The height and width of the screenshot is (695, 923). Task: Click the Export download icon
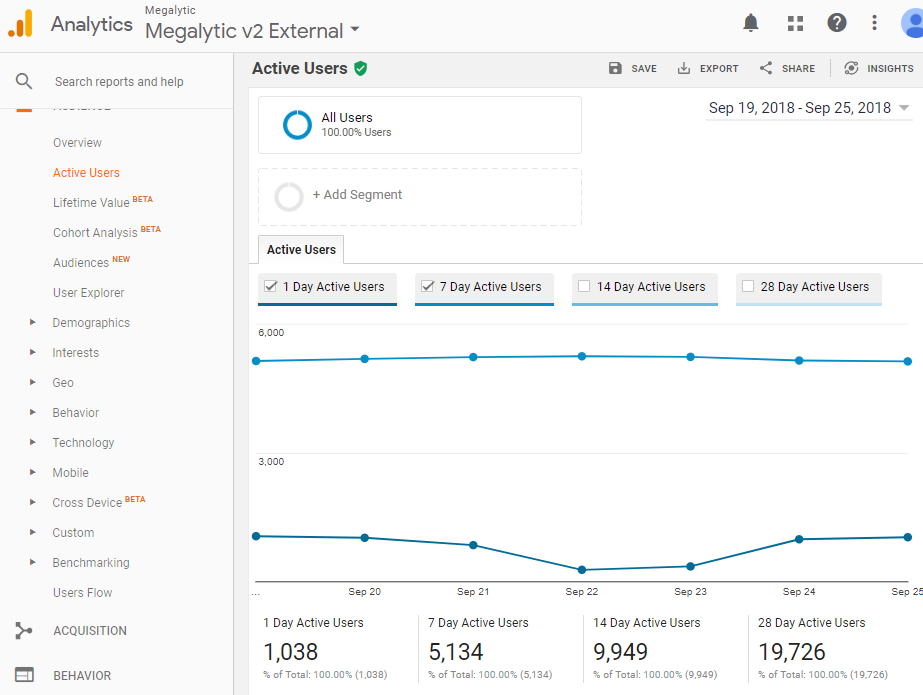pos(684,68)
